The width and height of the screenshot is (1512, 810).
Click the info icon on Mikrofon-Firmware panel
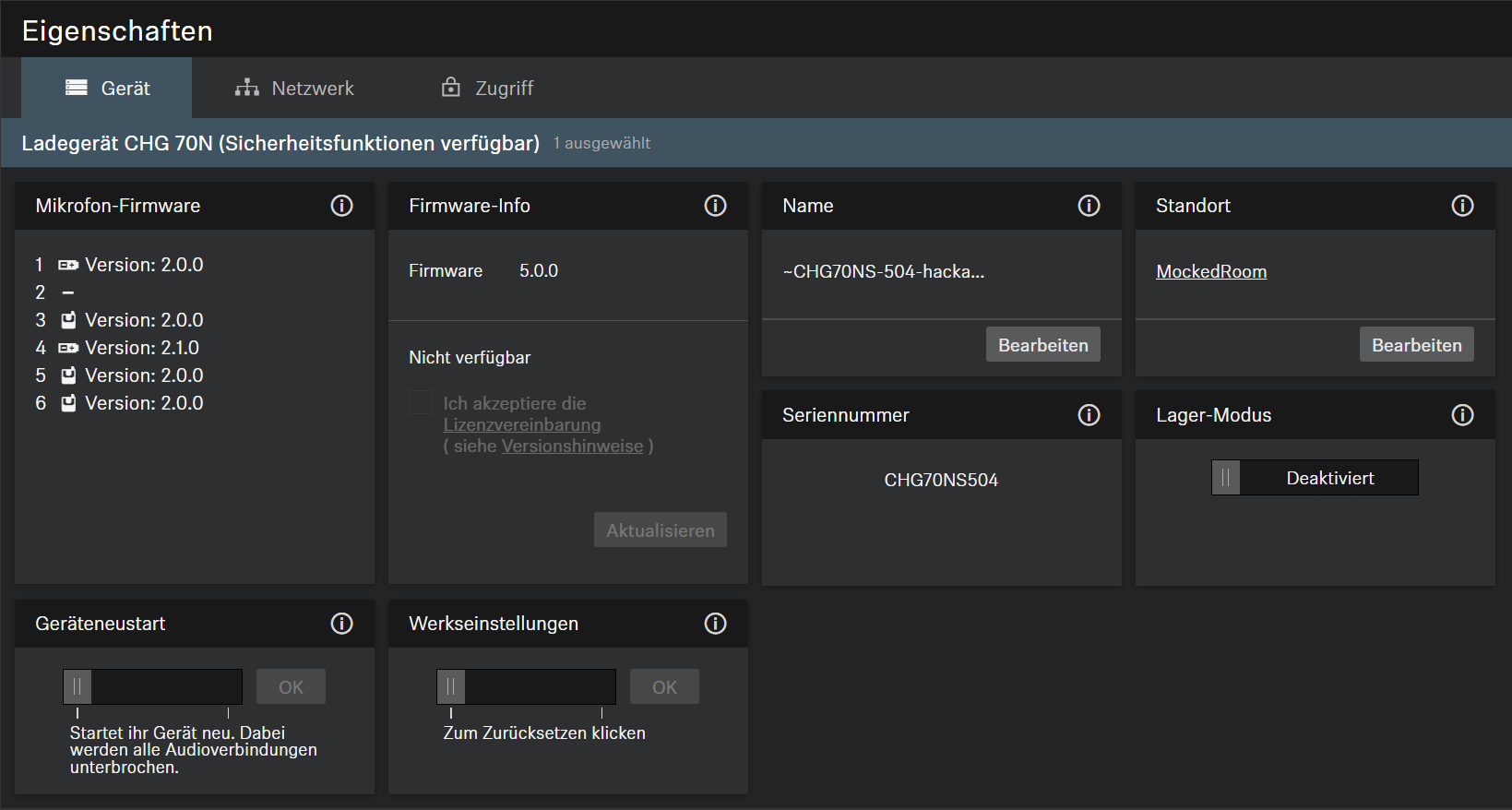coord(341,206)
